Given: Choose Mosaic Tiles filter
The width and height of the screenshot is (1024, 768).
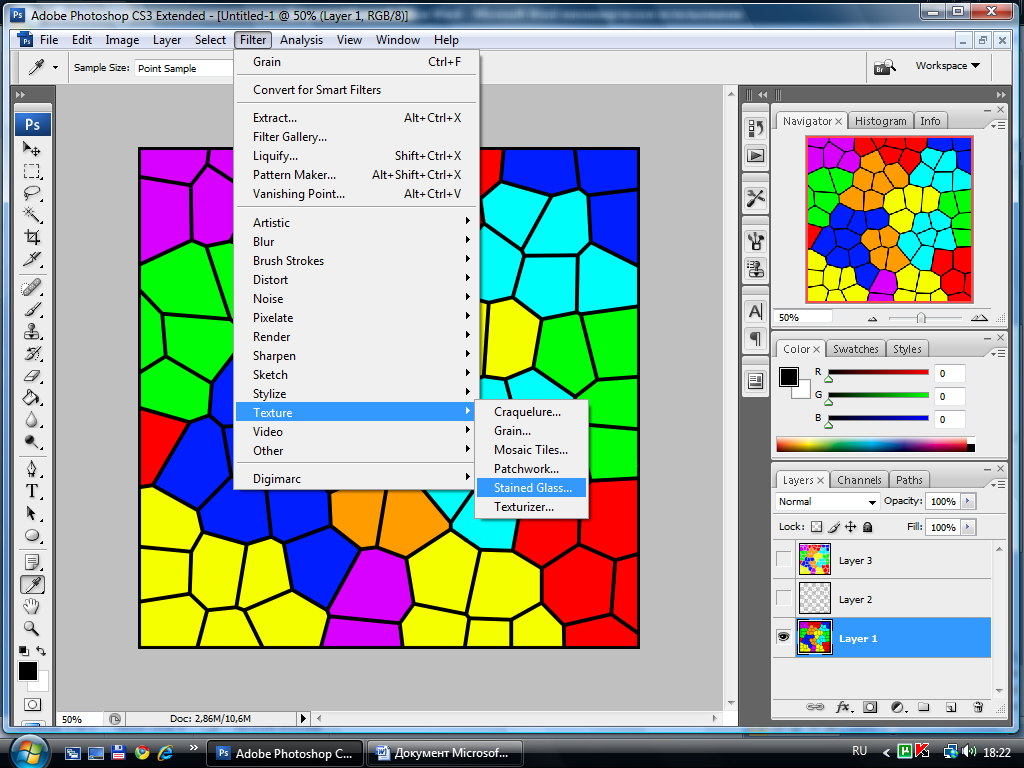Looking at the screenshot, I should (532, 450).
